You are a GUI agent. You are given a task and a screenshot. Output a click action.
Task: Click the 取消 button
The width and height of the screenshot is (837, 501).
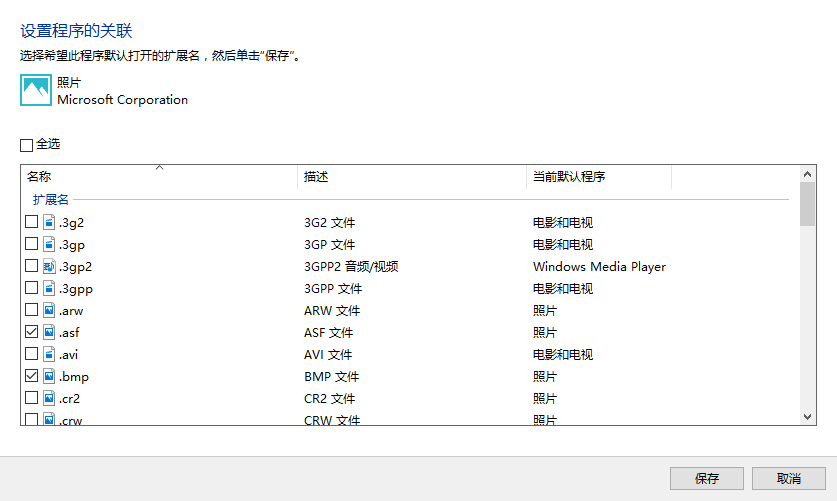click(788, 479)
